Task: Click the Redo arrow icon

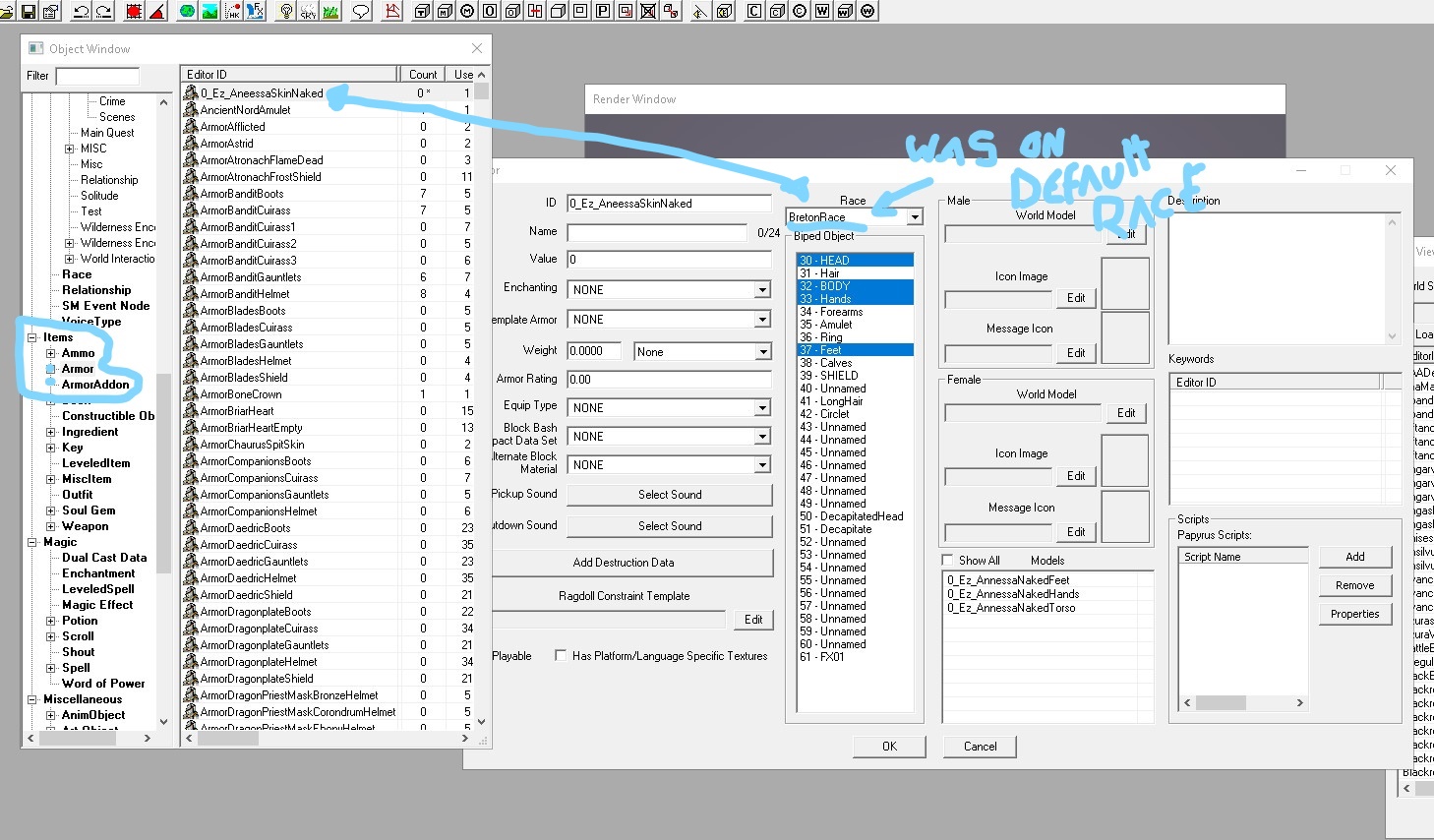Action: (x=103, y=11)
